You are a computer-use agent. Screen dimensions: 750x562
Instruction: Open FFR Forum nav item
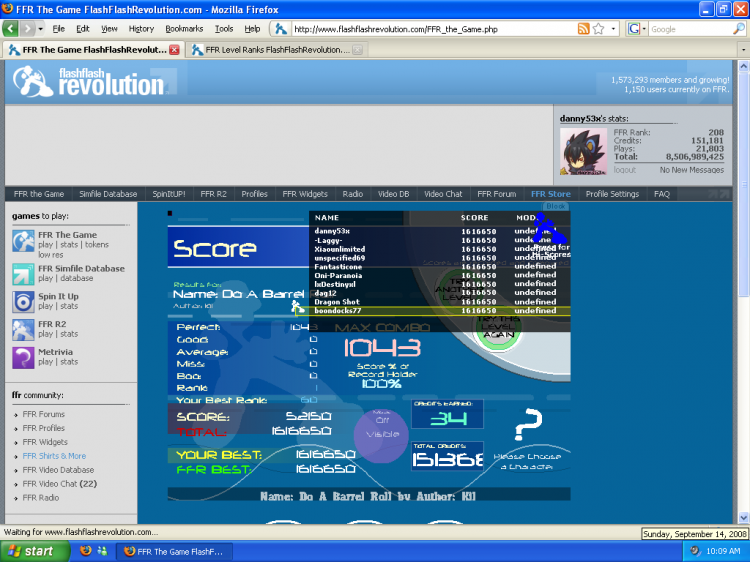pos(496,194)
